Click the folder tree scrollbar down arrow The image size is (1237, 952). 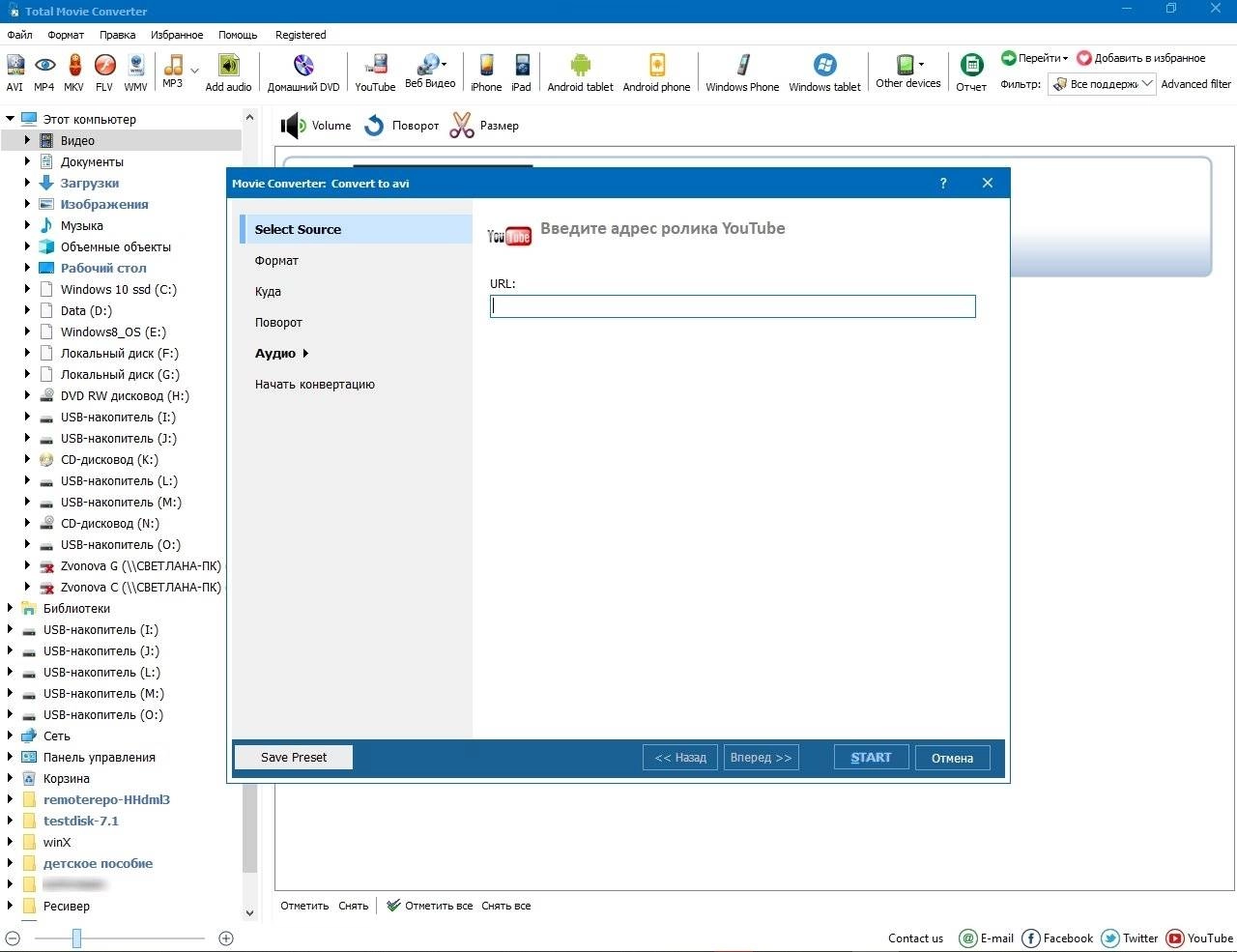tap(249, 912)
